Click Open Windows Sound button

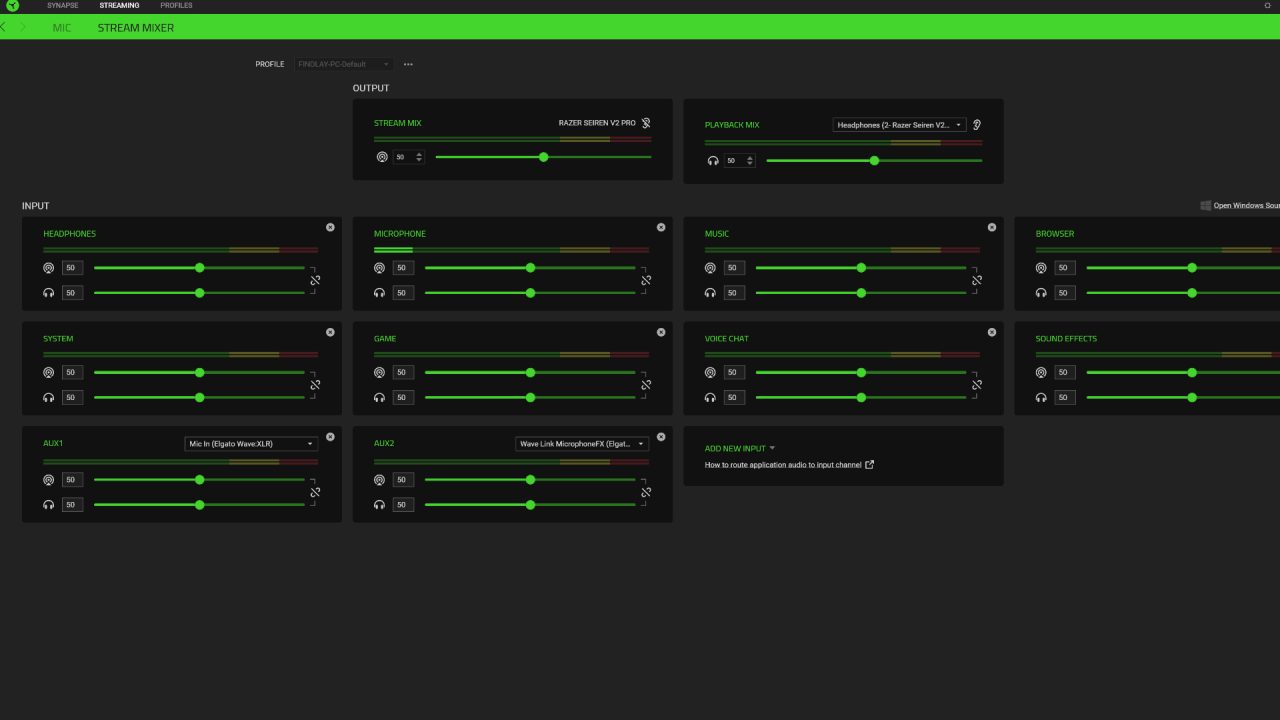pyautogui.click(x=1240, y=206)
